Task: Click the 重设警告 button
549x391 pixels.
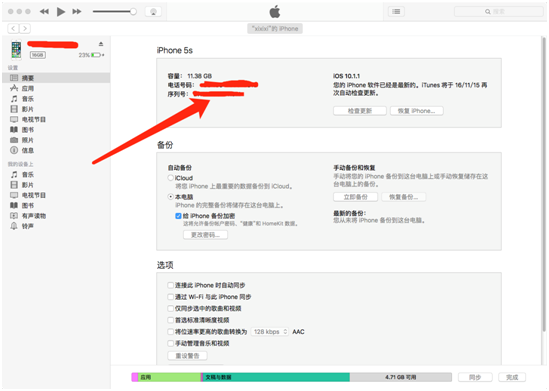Action: pos(187,356)
